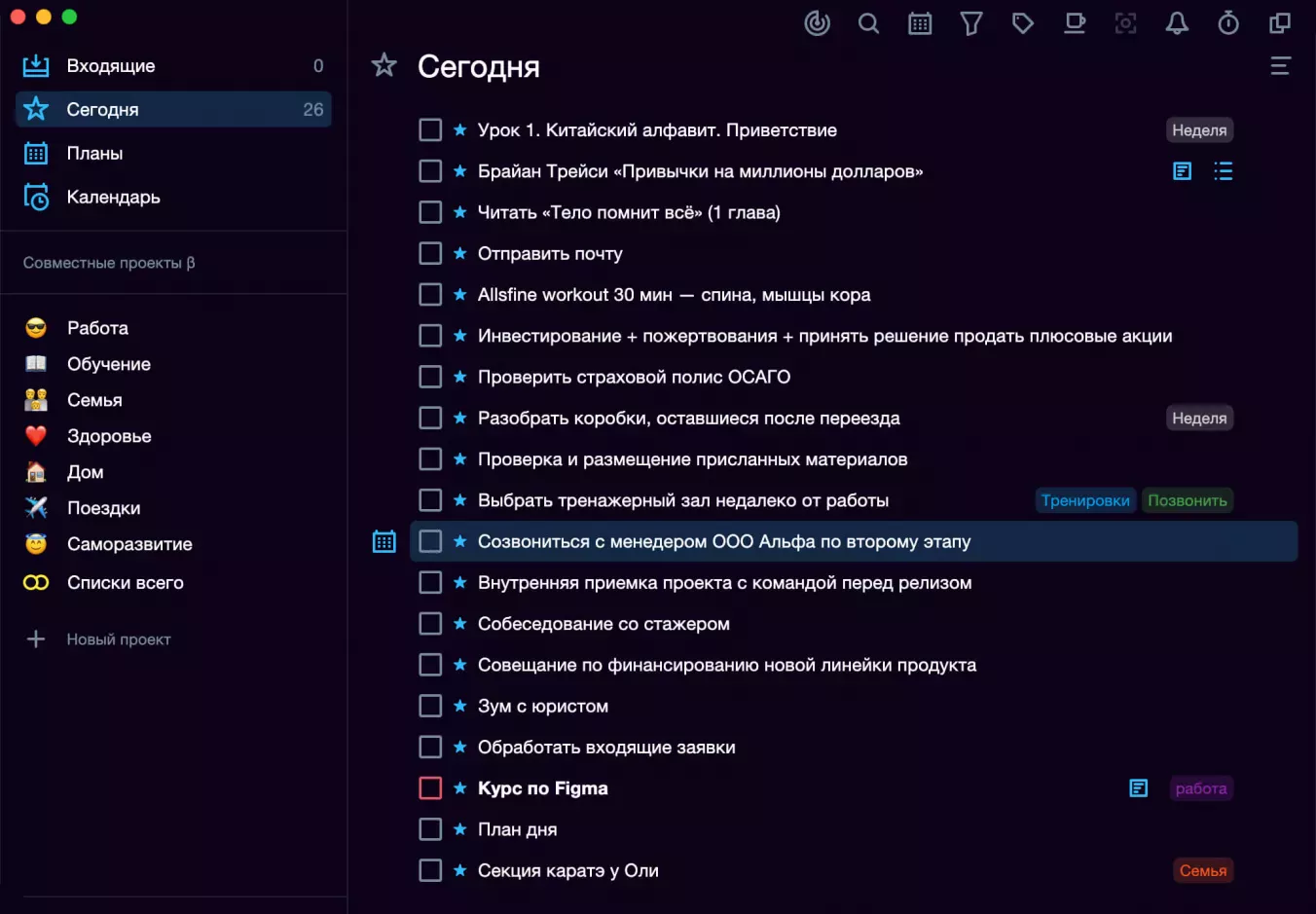The width and height of the screenshot is (1316, 914).
Task: Open Входящие in the sidebar
Action: tap(173, 65)
